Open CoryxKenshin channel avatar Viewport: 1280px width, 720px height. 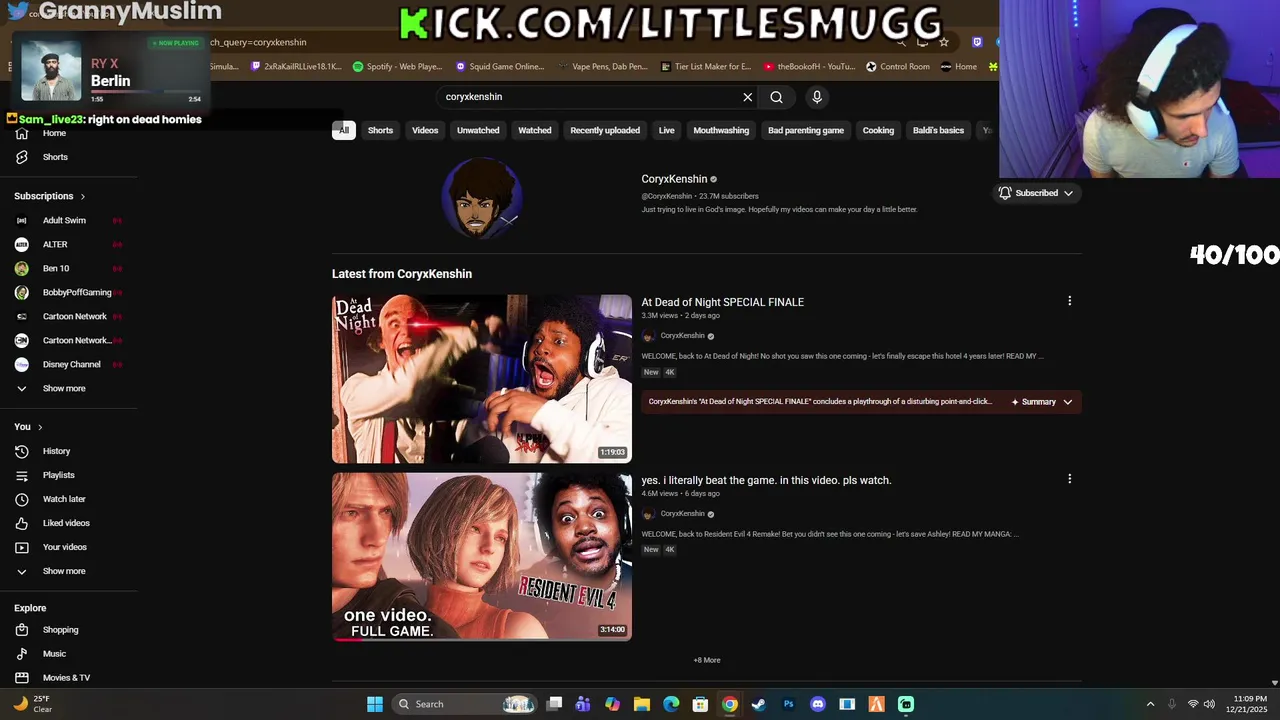pyautogui.click(x=482, y=197)
